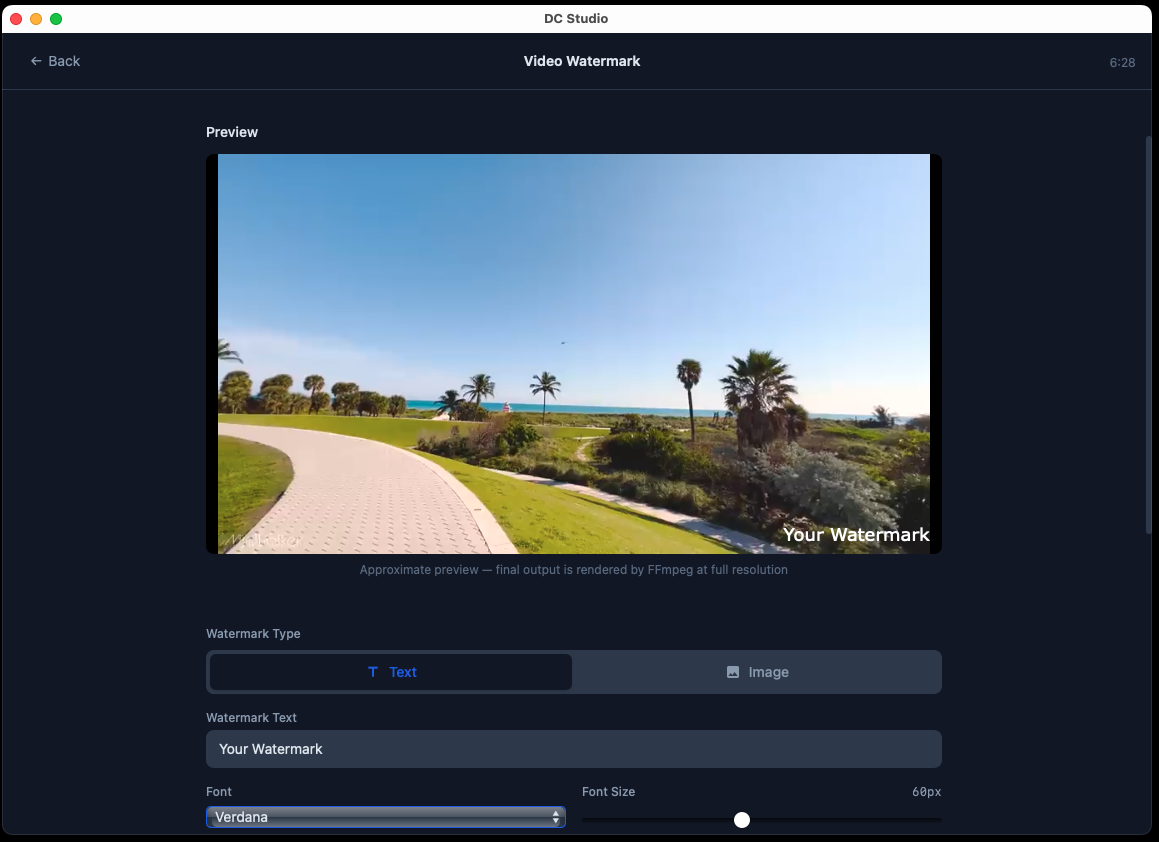Click the Back button

(55, 61)
